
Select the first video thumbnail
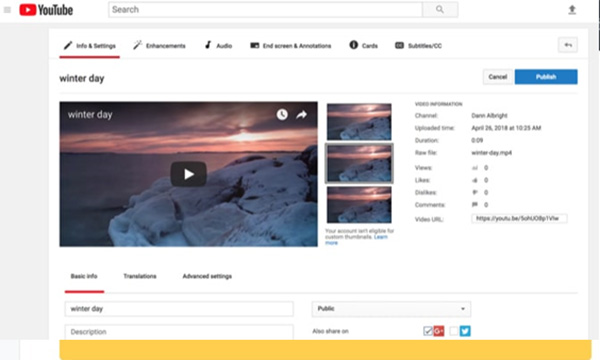click(x=359, y=122)
